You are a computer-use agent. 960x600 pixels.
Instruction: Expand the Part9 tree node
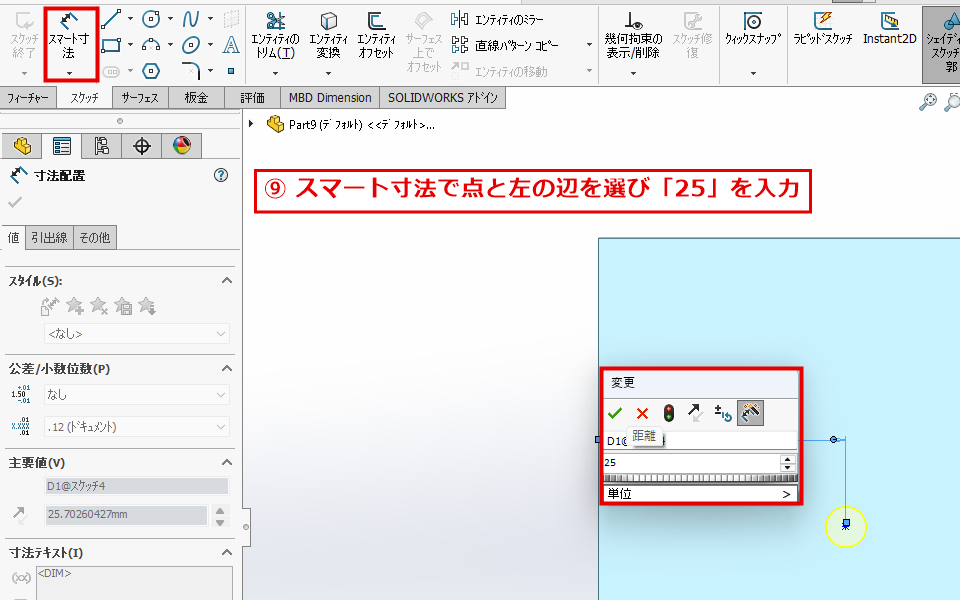(251, 124)
